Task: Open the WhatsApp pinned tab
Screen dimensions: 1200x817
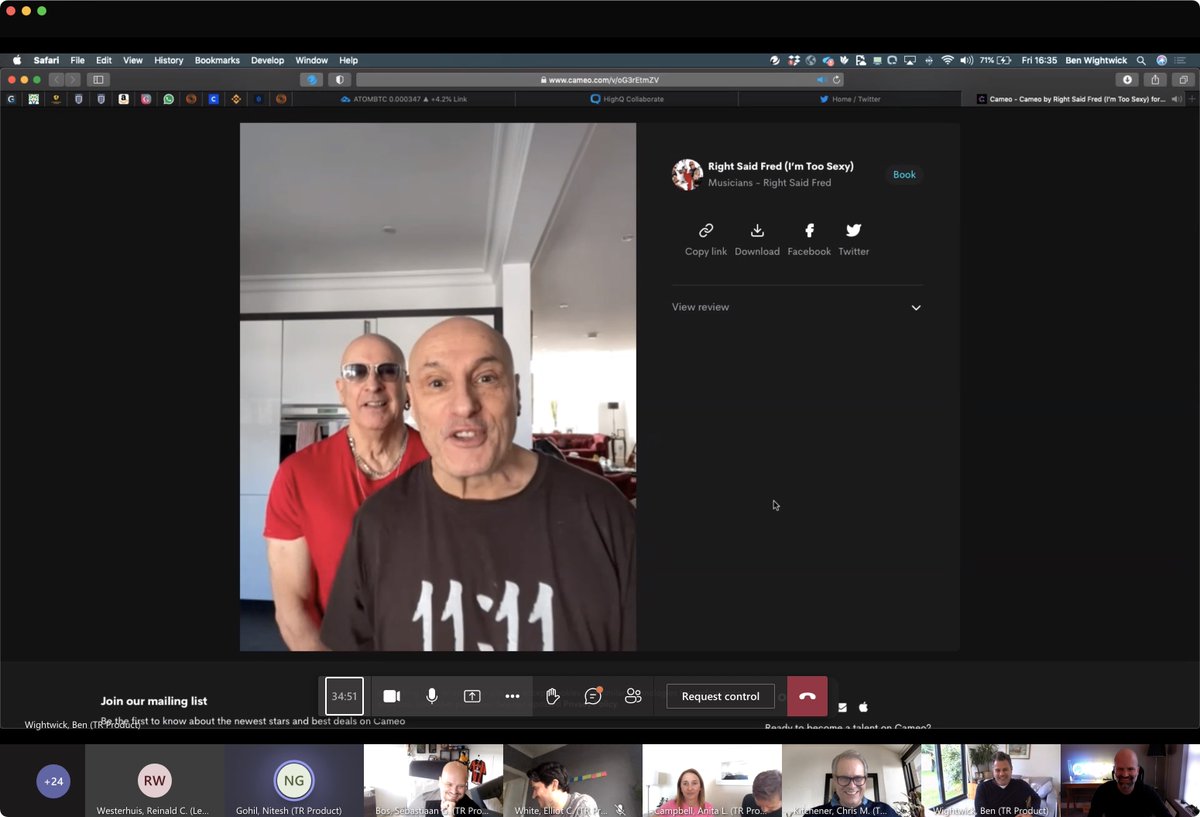Action: coord(168,99)
